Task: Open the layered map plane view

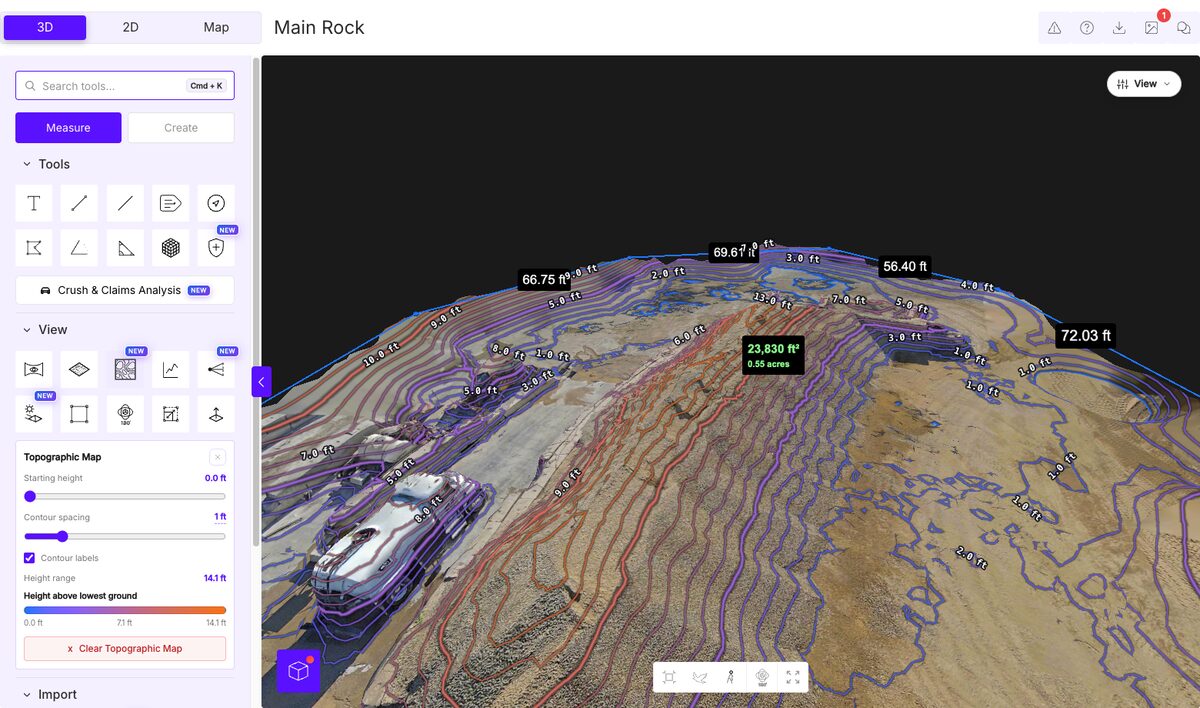Action: click(79, 369)
